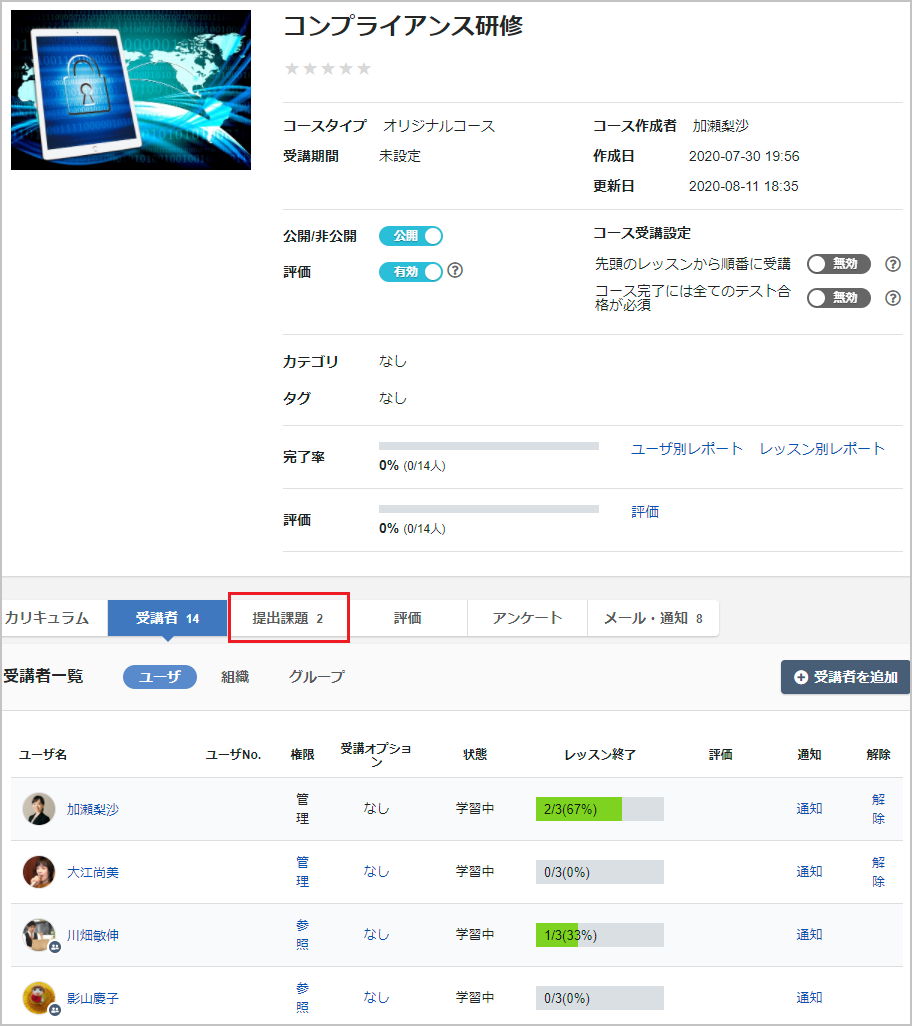The width and height of the screenshot is (912, 1026).
Task: Open ユーザ別レポート link
Action: click(686, 449)
